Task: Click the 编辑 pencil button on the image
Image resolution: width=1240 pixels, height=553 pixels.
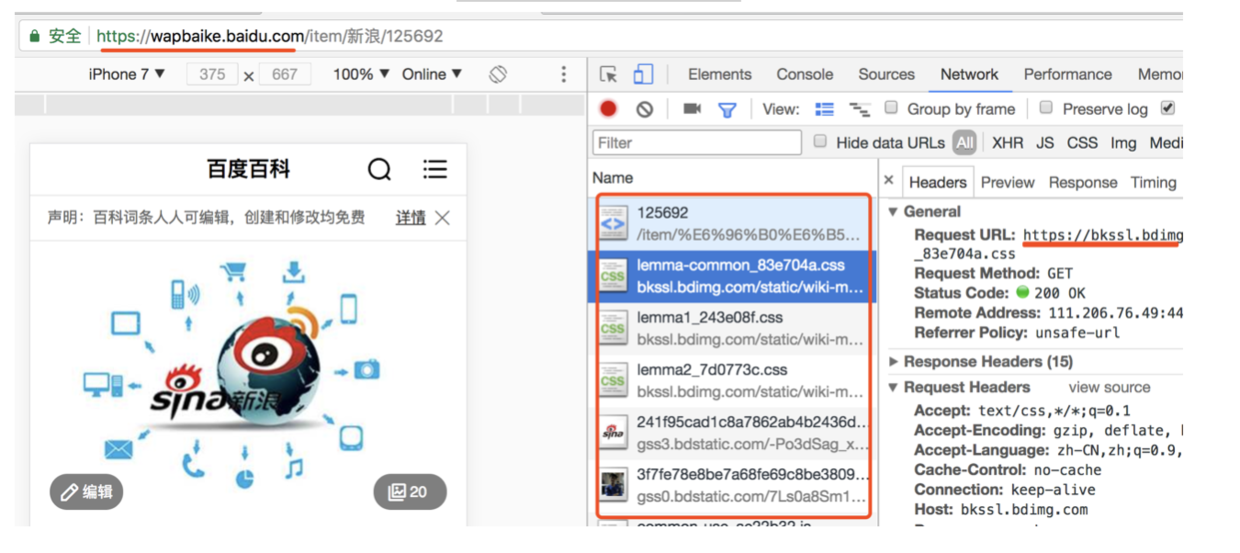Action: coord(86,491)
